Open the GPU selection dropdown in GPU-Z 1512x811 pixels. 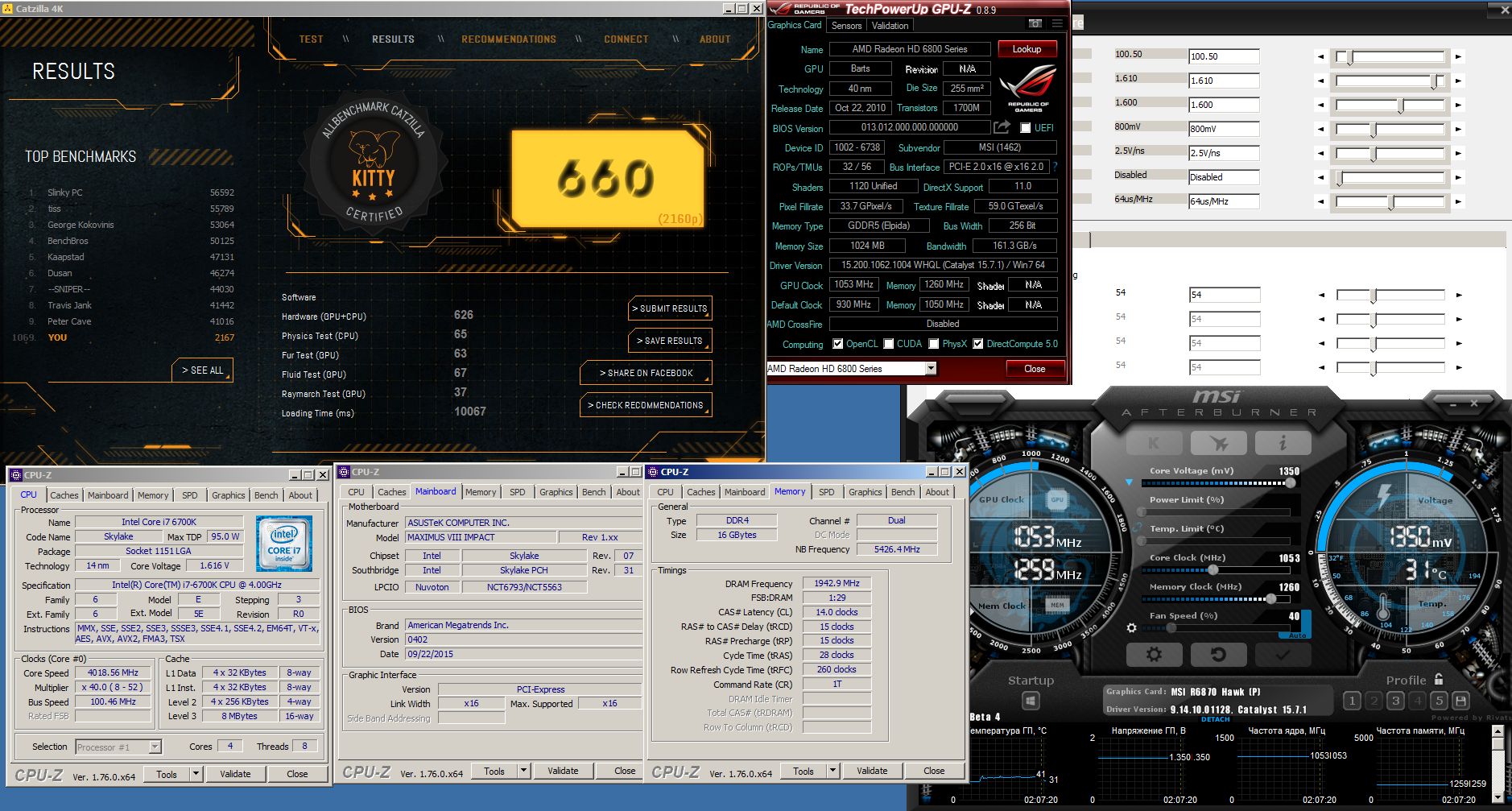tap(931, 369)
